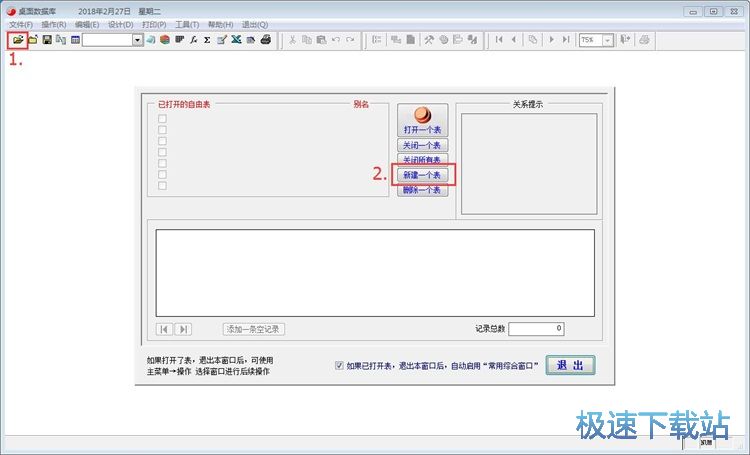Image resolution: width=750 pixels, height=455 pixels.
Task: Click the sigma sum toolbar icon
Action: tap(207, 40)
